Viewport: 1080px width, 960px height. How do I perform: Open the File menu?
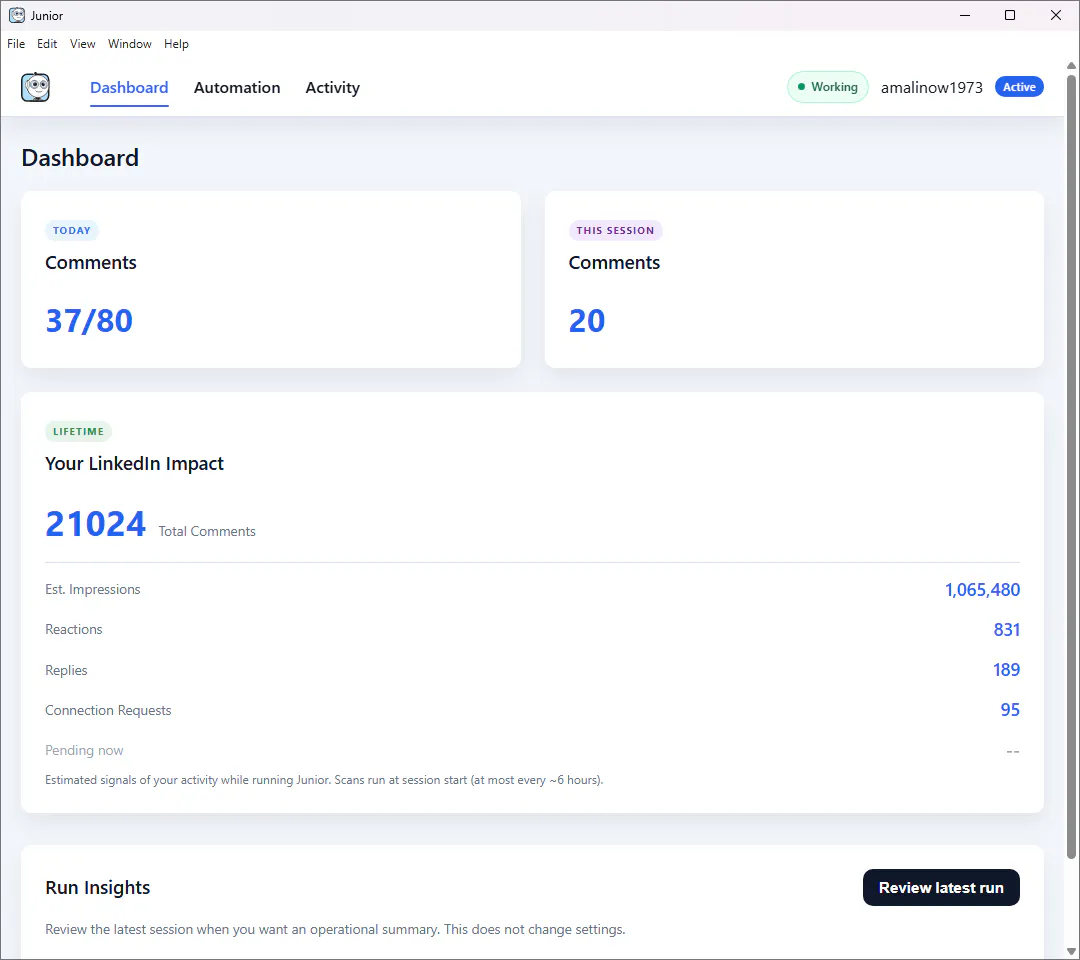[x=16, y=43]
